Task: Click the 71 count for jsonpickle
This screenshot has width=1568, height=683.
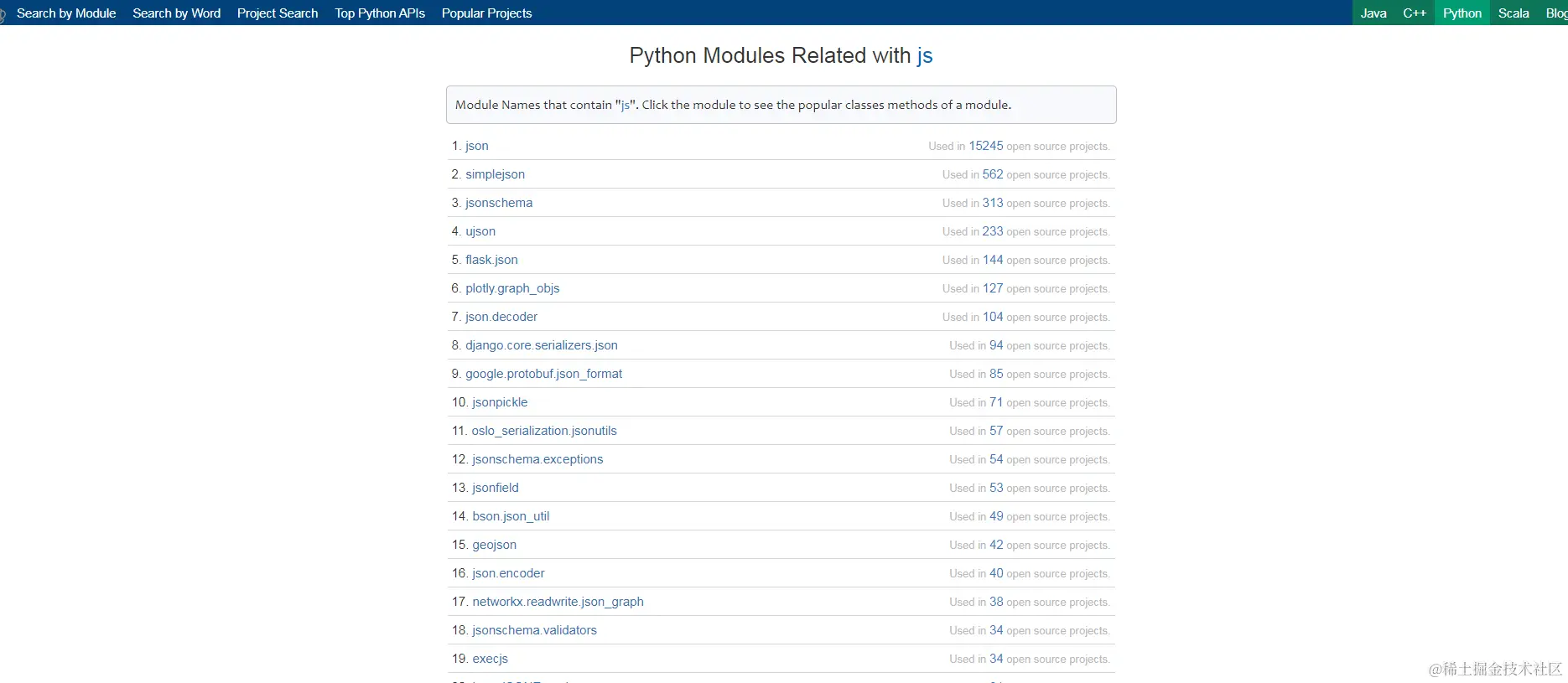Action: click(996, 402)
